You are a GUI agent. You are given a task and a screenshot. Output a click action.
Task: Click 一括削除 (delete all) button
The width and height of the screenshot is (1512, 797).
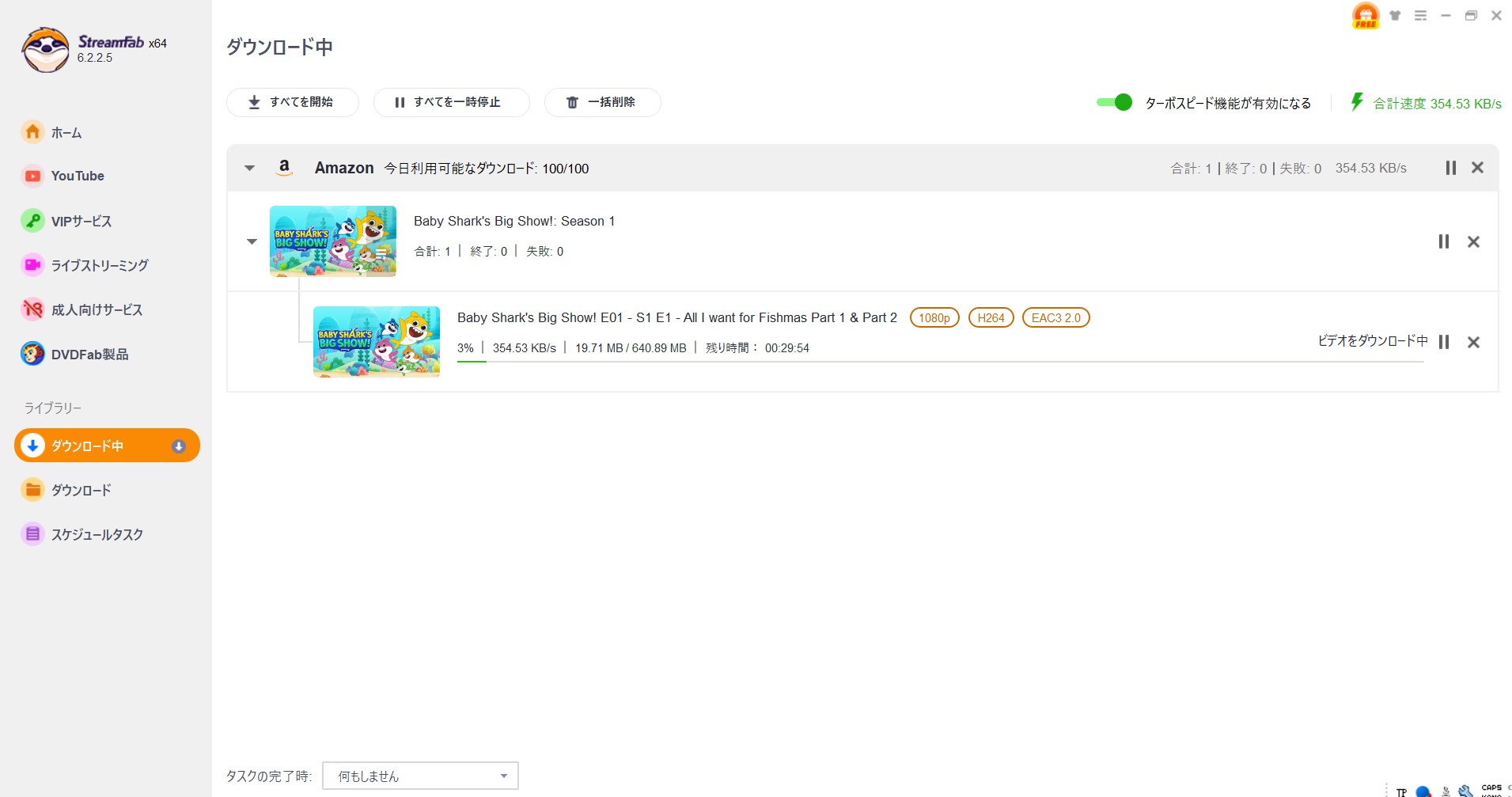click(602, 102)
